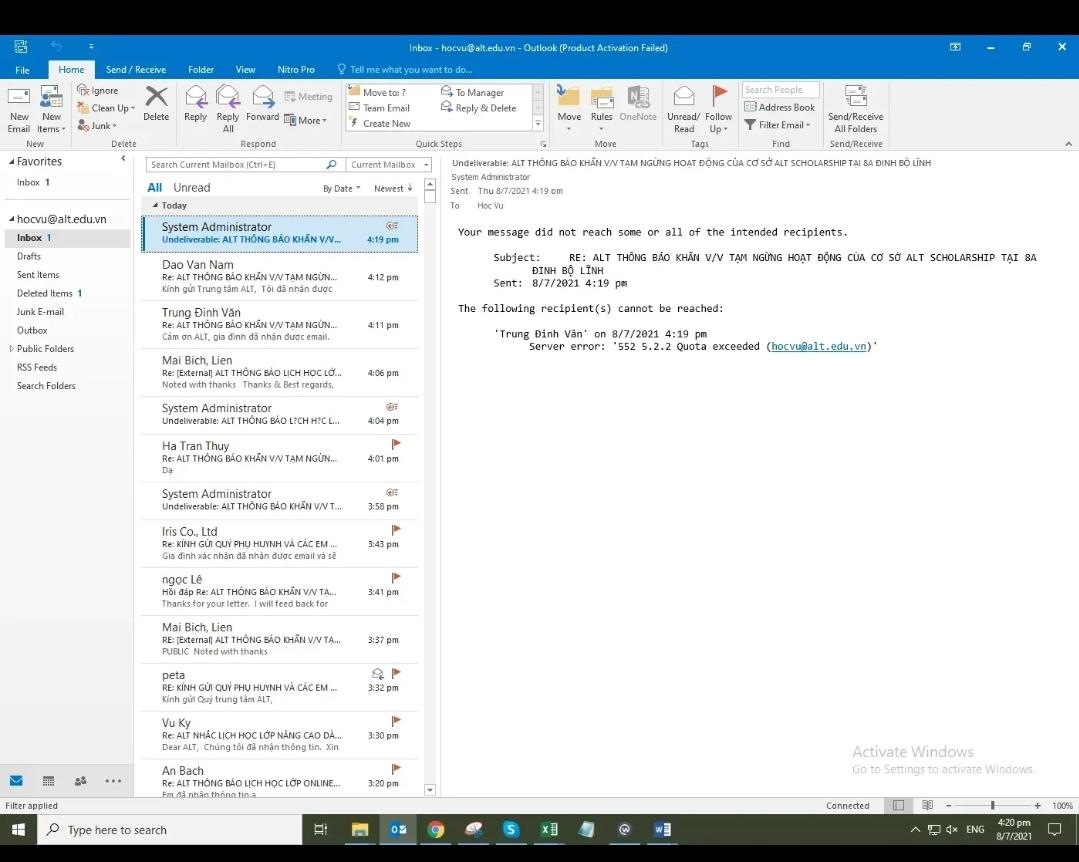Image resolution: width=1079 pixels, height=862 pixels.
Task: Open Chrome from the taskbar
Action: [x=436, y=830]
